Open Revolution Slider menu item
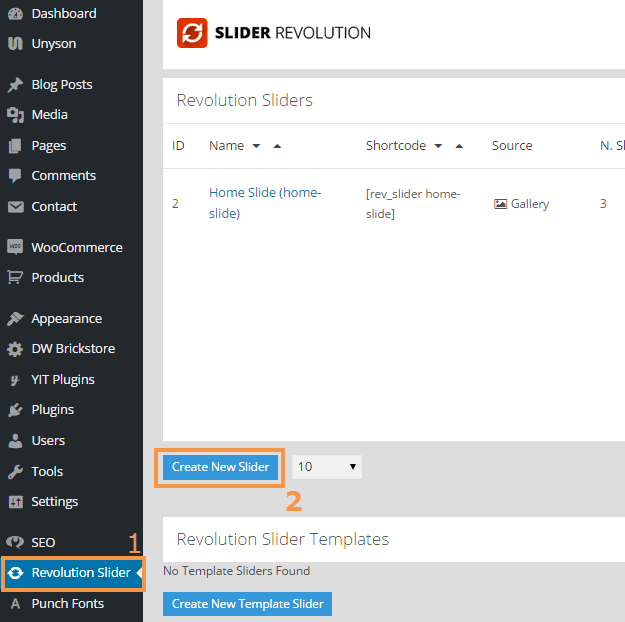 click(x=80, y=573)
